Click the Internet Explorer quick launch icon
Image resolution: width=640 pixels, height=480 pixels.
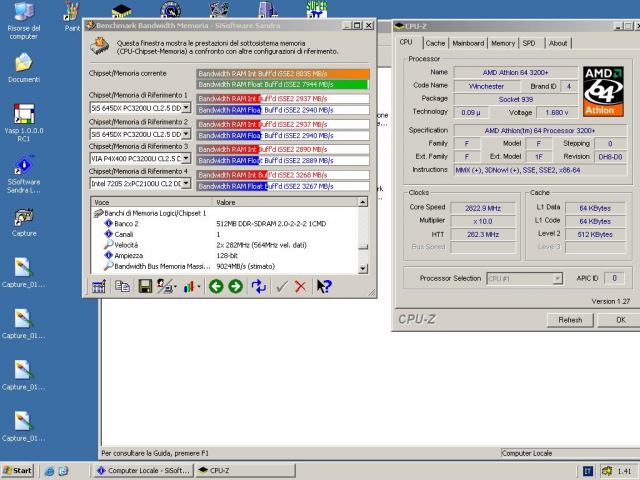tap(49, 471)
